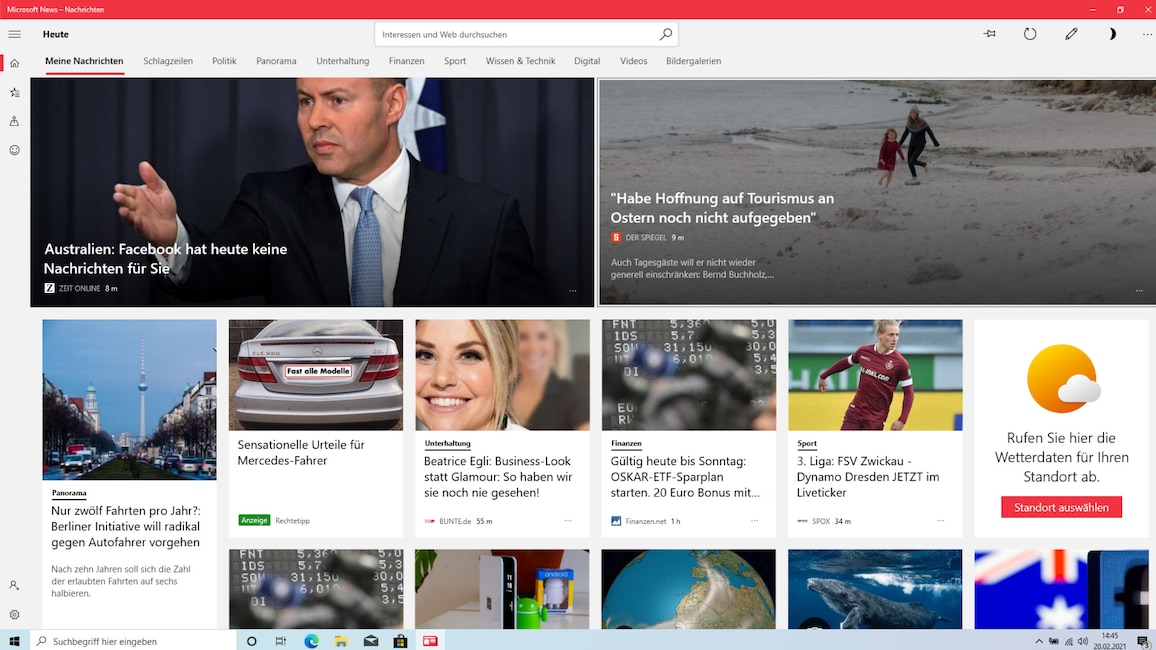
Task: Open the settings gear in sidebar
Action: (14, 614)
